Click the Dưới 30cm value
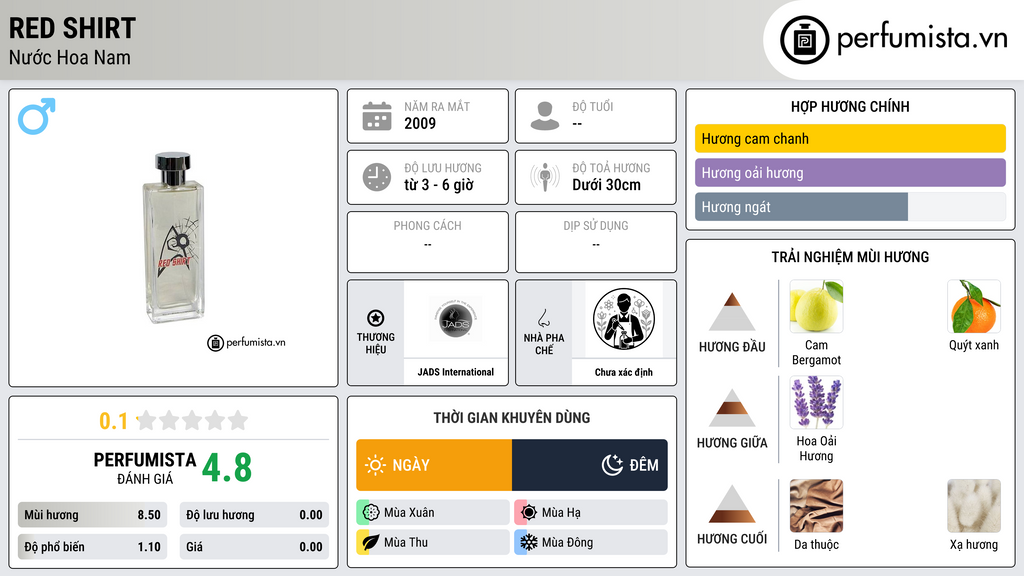Viewport: 1024px width, 576px height. (x=607, y=185)
